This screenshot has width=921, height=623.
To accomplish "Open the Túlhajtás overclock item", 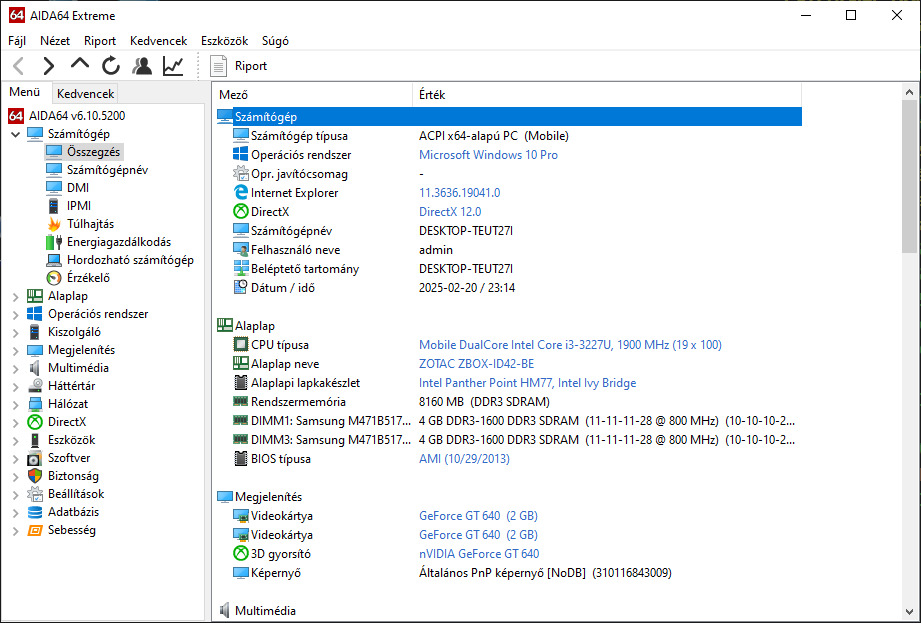I will 90,224.
